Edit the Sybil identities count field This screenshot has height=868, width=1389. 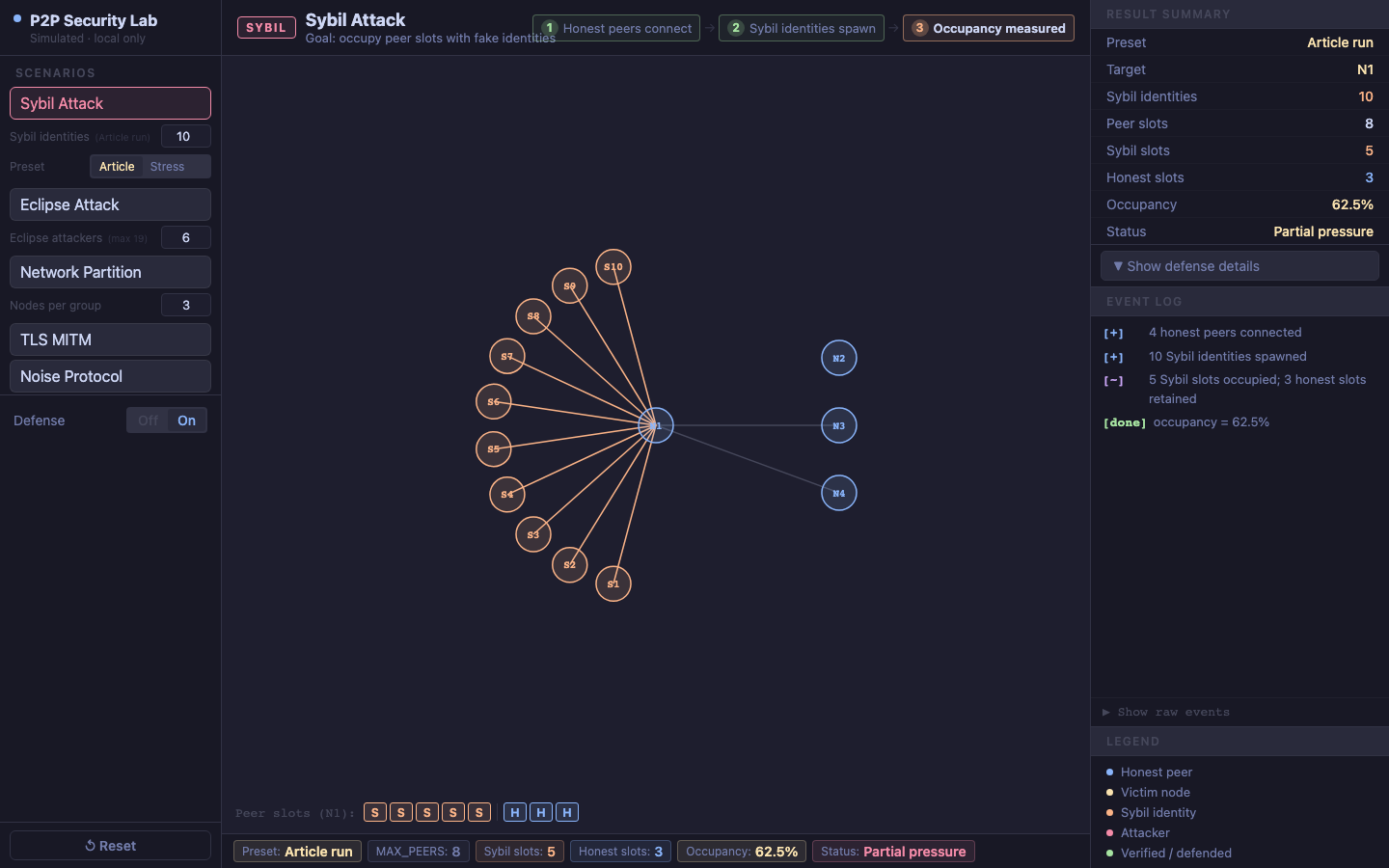pyautogui.click(x=186, y=137)
